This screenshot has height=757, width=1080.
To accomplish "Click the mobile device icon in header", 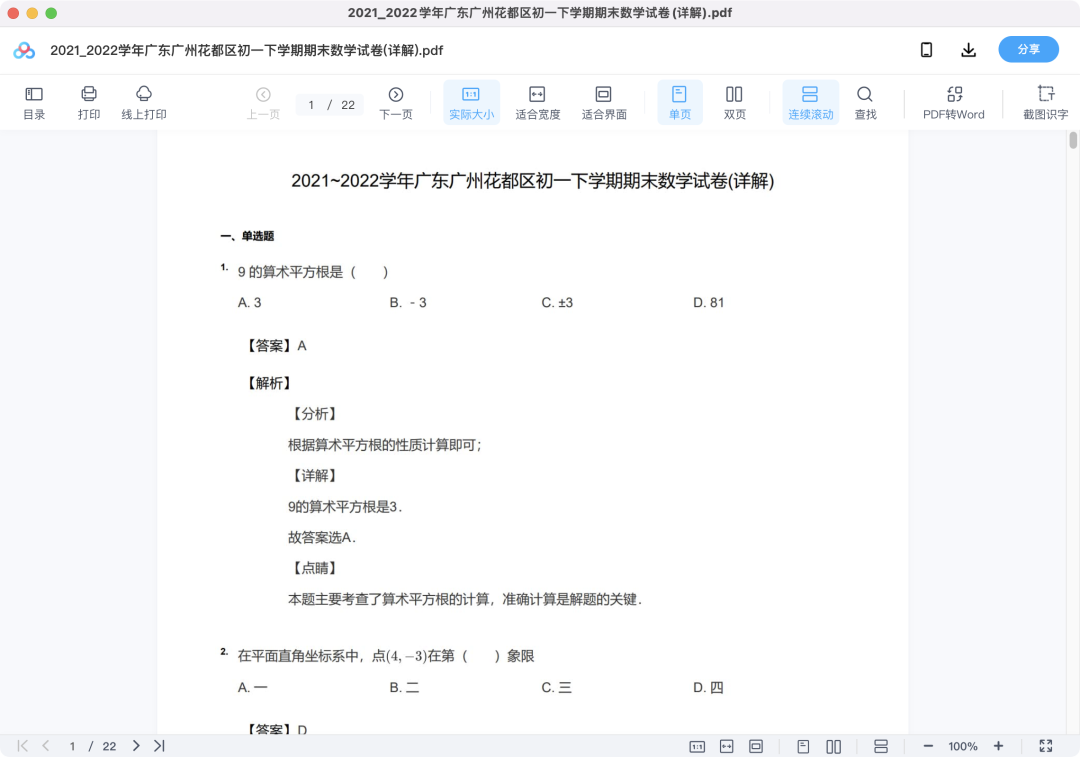I will (x=926, y=50).
